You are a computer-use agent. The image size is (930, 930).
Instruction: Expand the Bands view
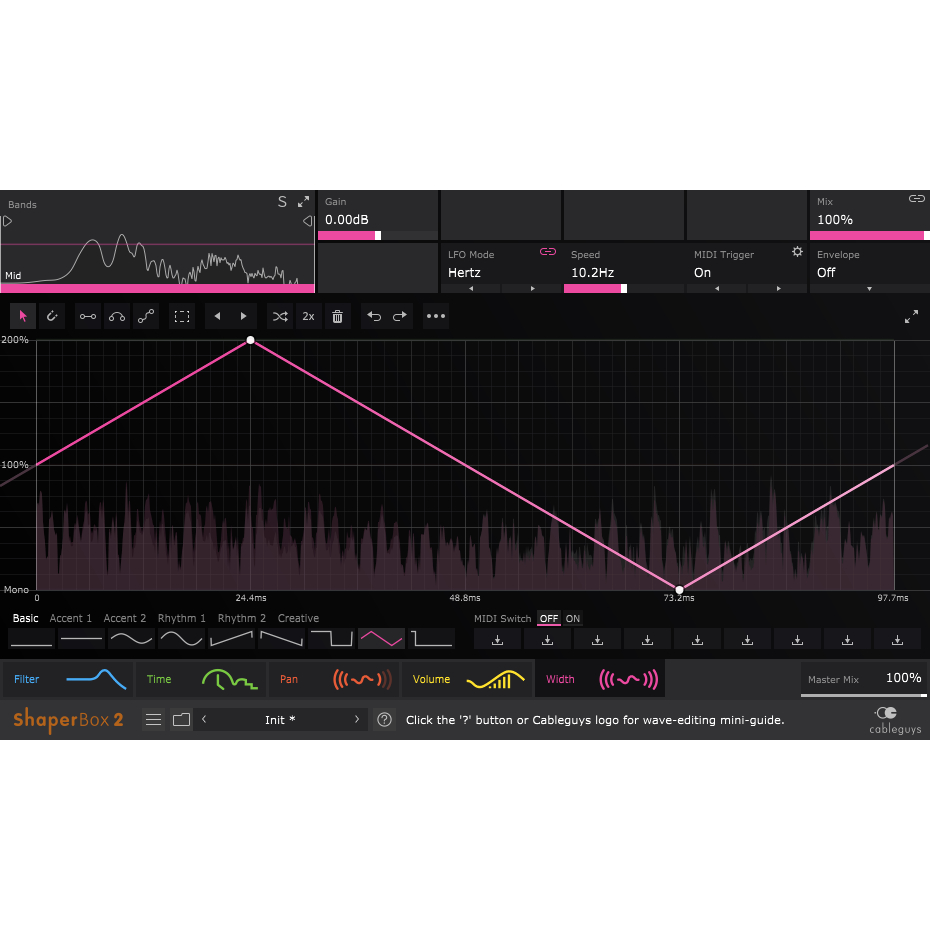tap(304, 202)
